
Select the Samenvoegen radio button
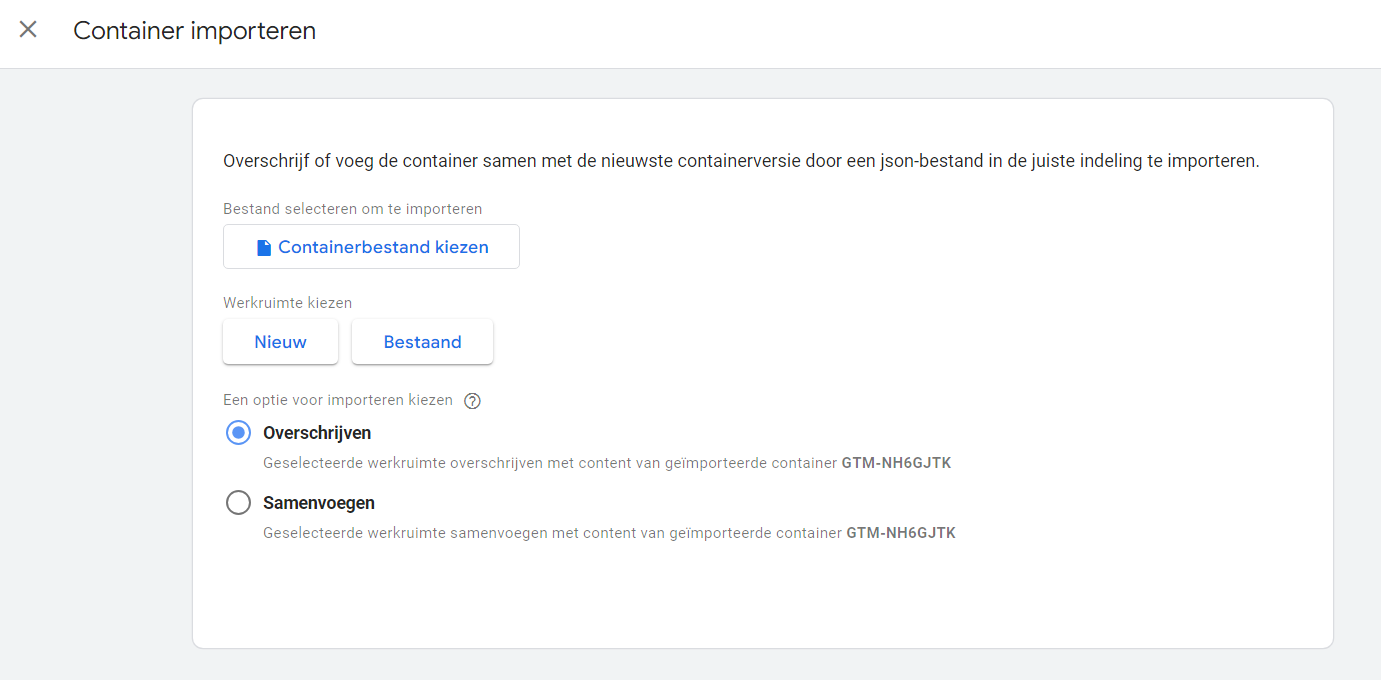238,503
